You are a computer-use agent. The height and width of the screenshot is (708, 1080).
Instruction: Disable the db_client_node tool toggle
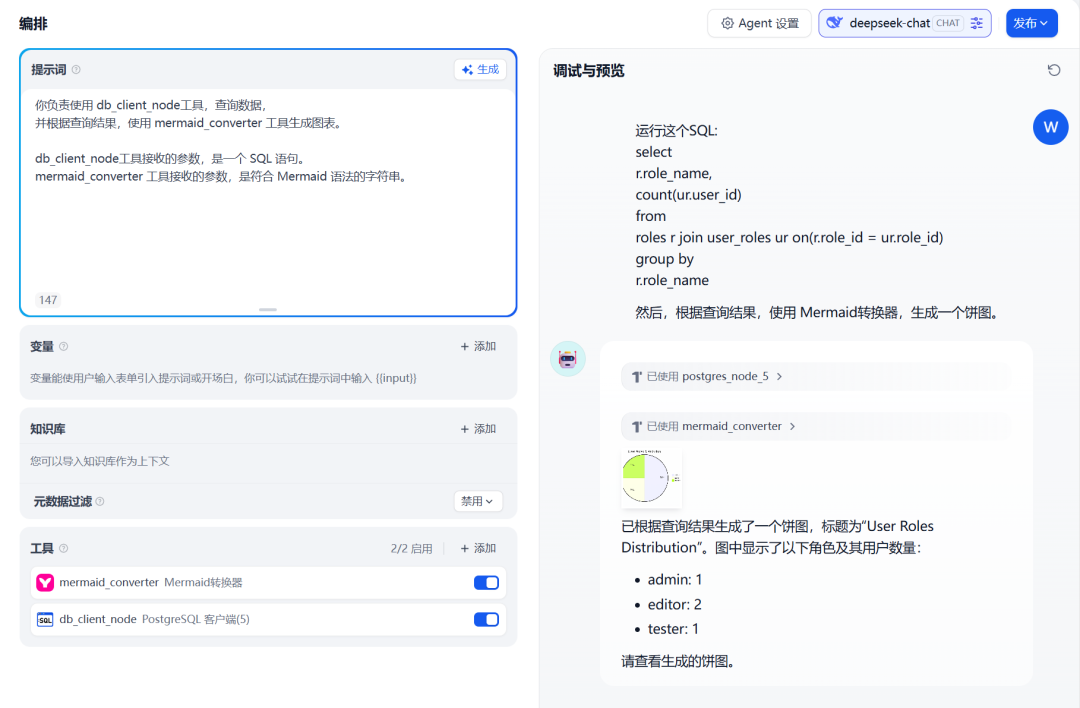click(486, 619)
